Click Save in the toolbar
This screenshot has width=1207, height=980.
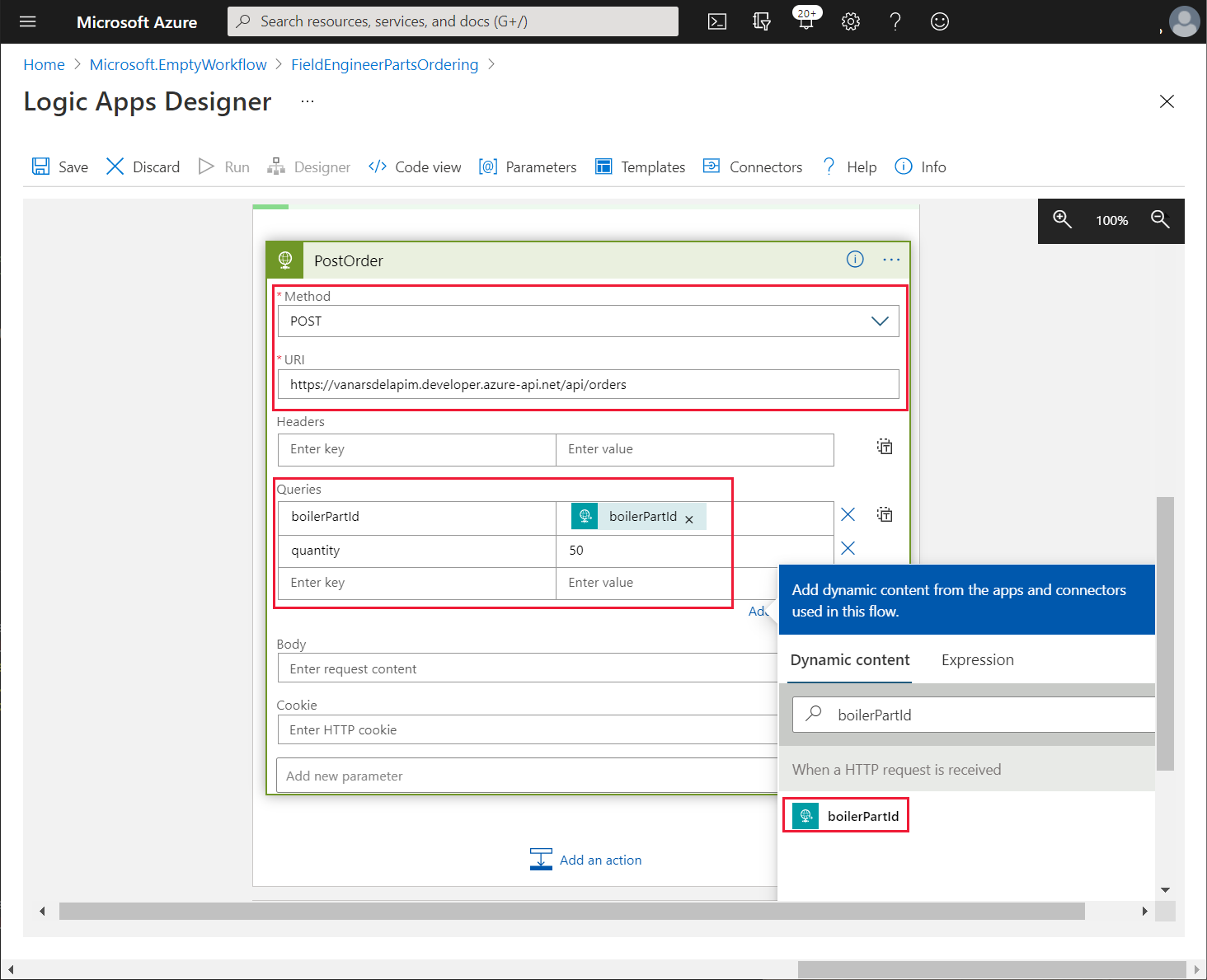click(x=60, y=167)
